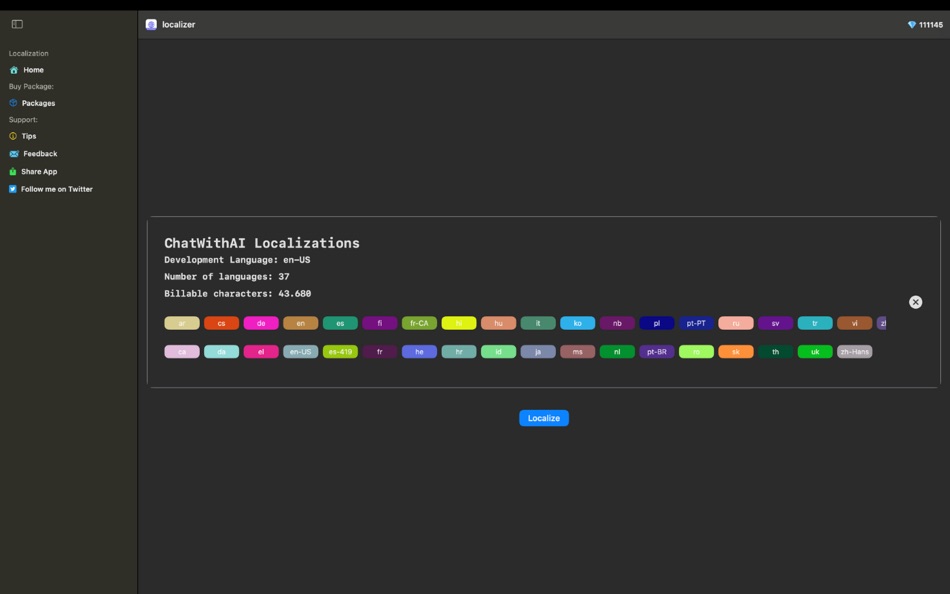Select the it language tag

click(538, 323)
